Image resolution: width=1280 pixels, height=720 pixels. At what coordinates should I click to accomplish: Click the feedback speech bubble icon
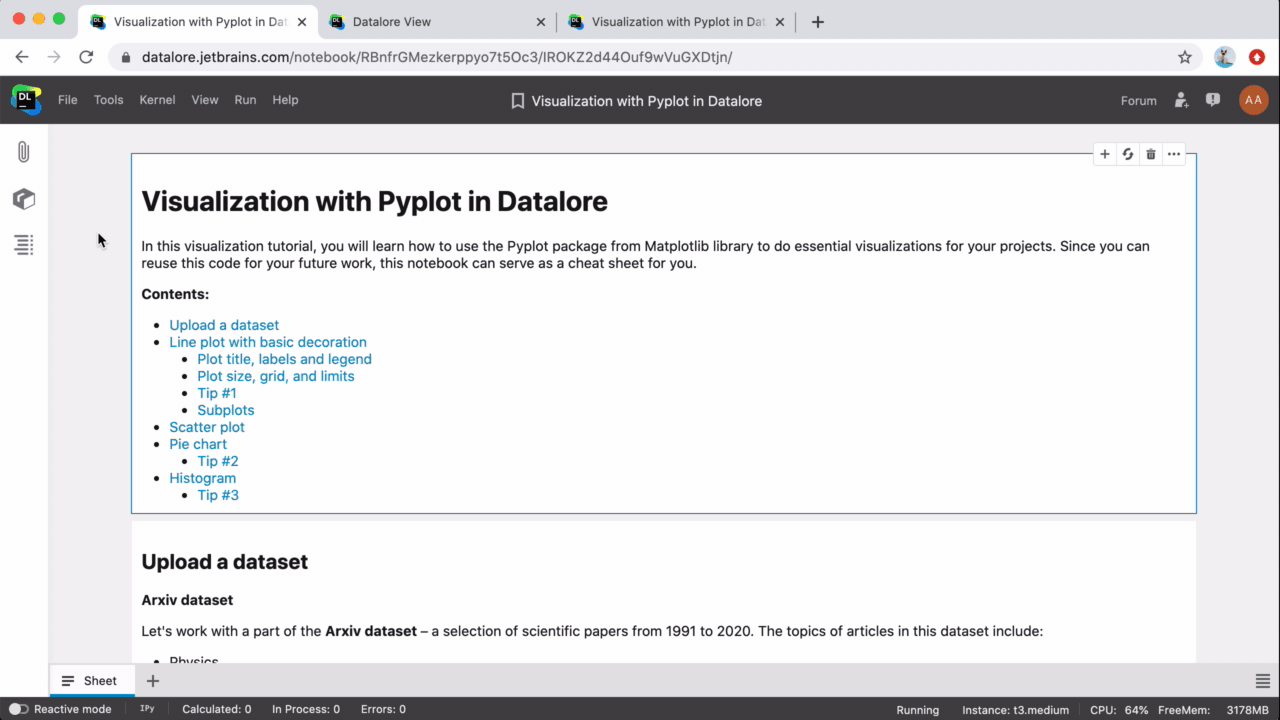[1213, 100]
